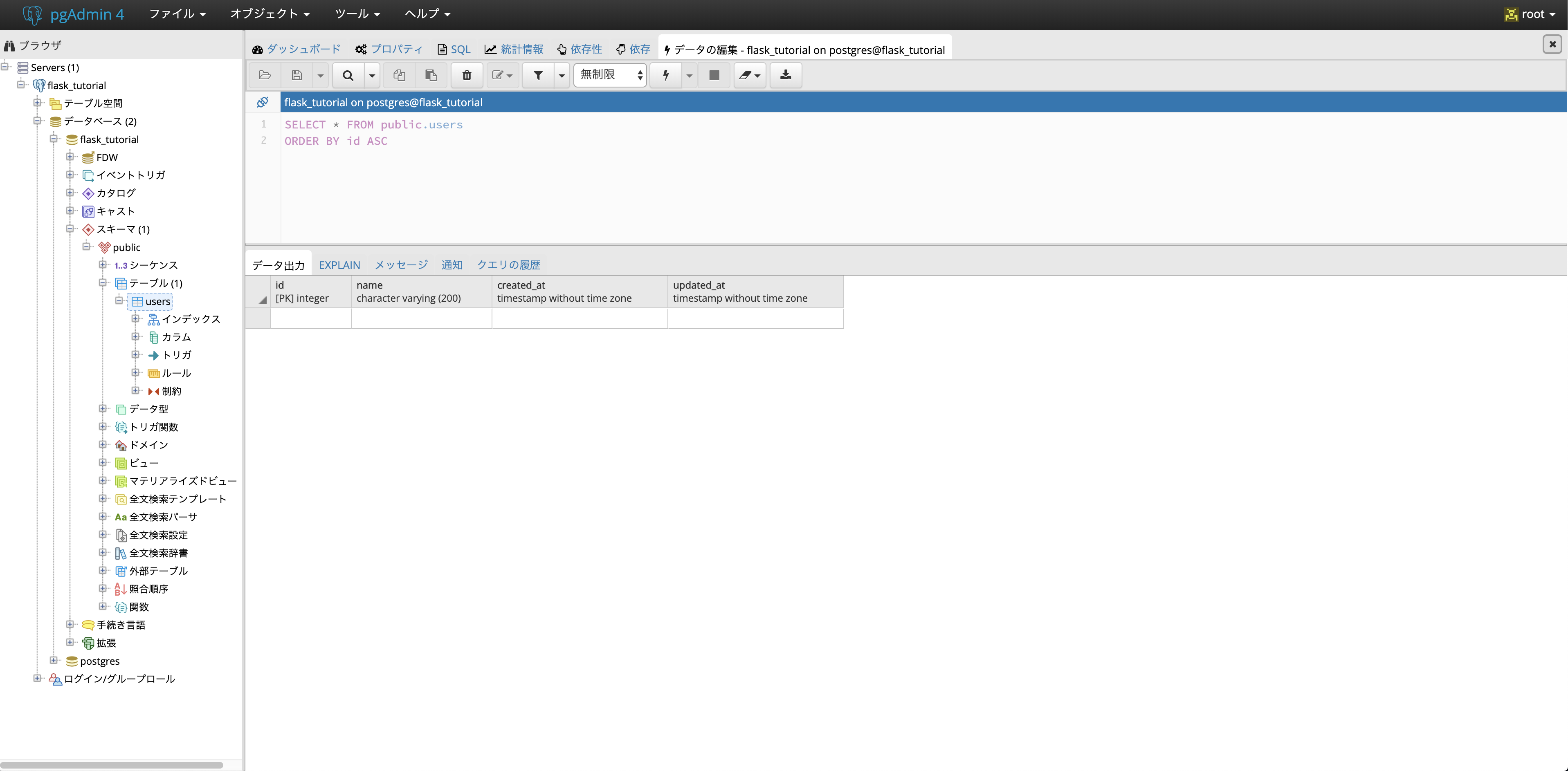Click the trash delete rows icon

pyautogui.click(x=467, y=75)
